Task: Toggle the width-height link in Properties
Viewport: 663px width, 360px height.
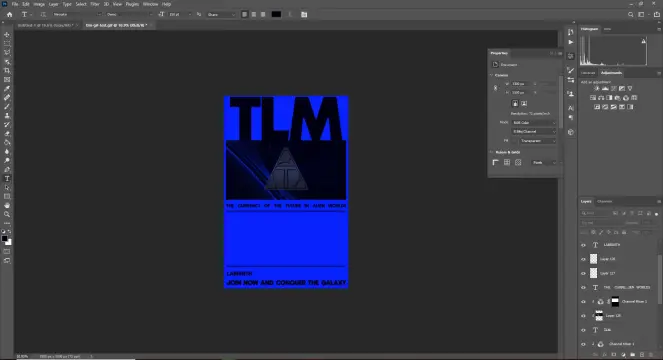Action: tap(496, 88)
